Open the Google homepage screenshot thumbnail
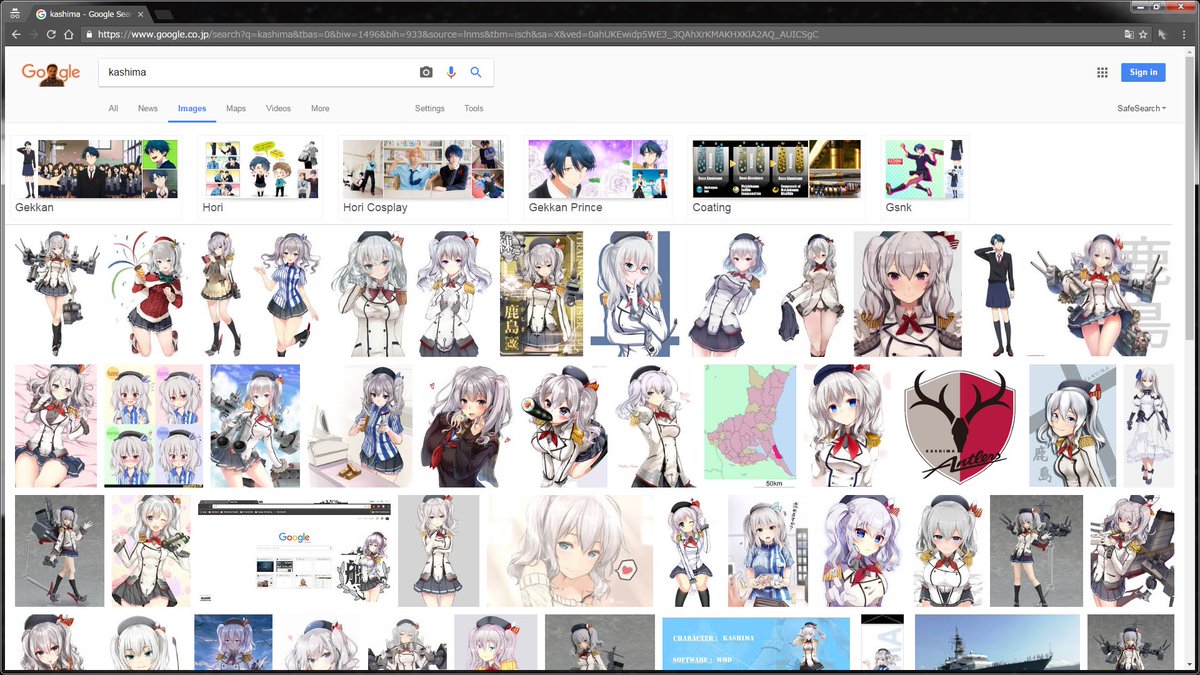1200x675 pixels. (293, 550)
